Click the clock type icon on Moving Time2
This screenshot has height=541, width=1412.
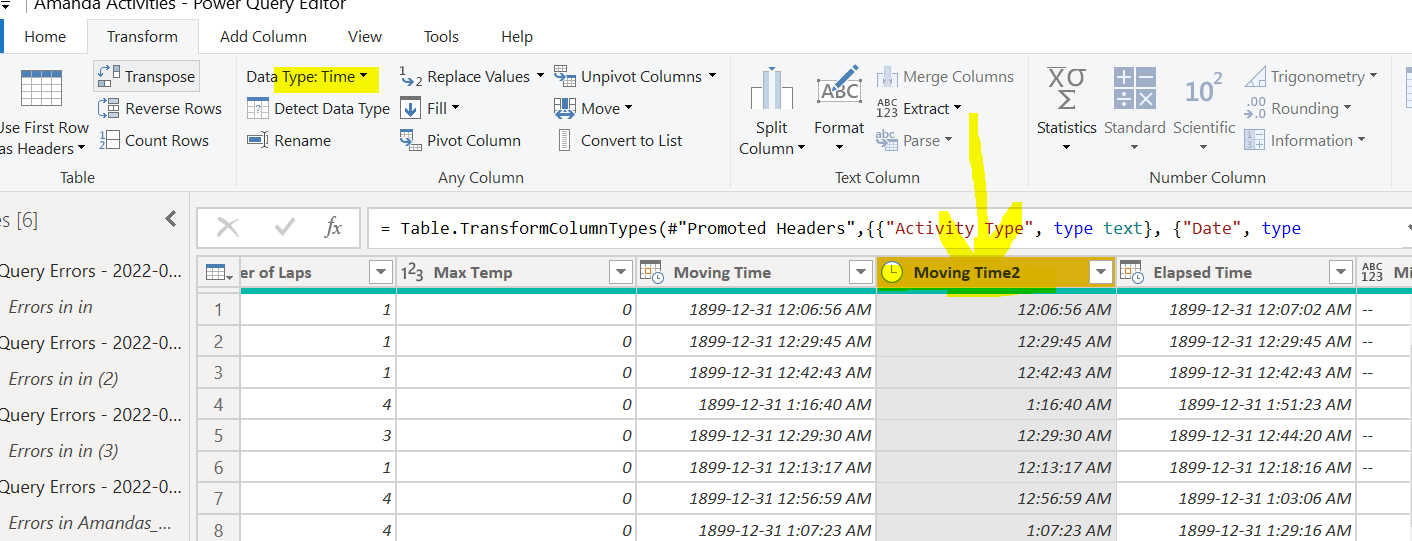point(892,272)
